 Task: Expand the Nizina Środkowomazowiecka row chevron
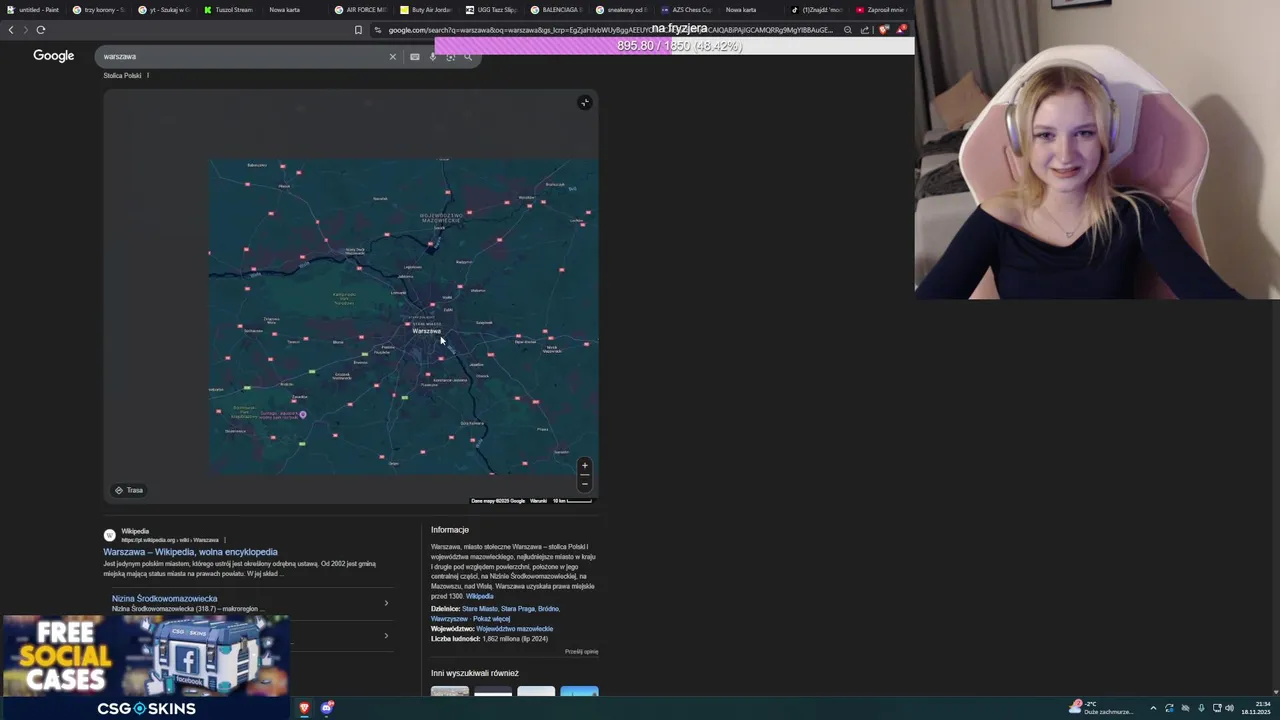pos(386,603)
